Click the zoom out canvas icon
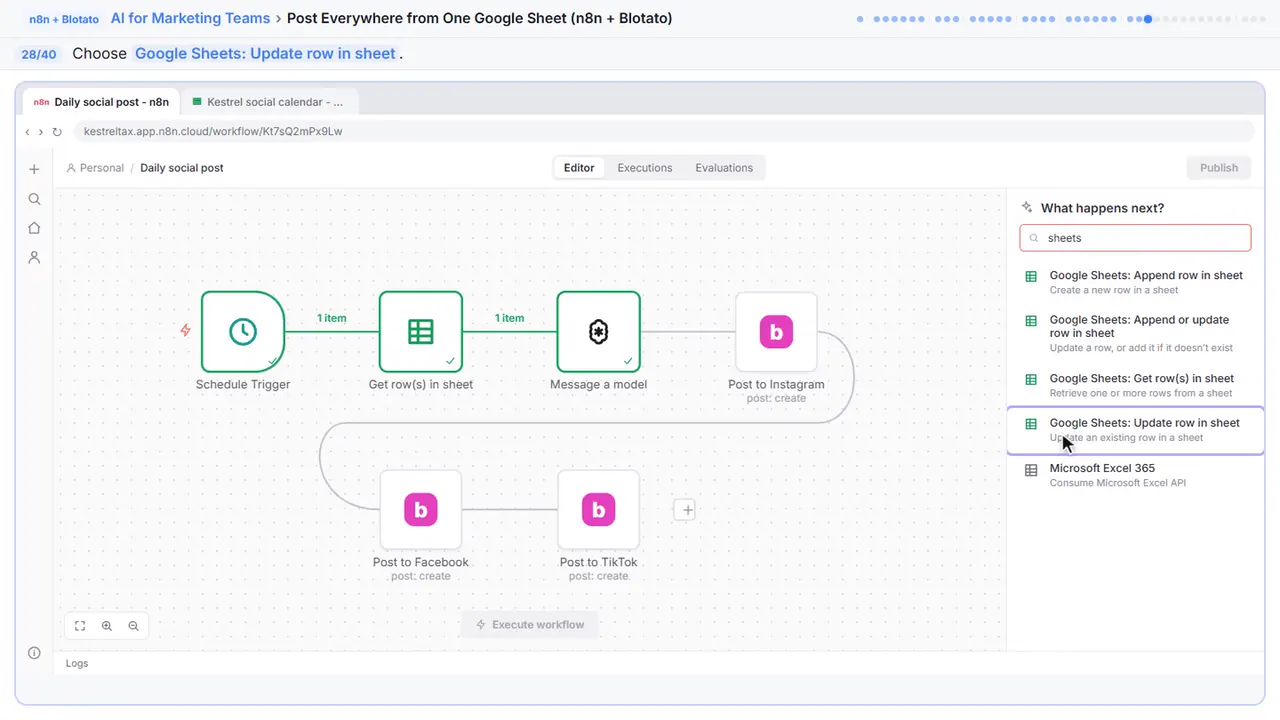Screen dimensions: 1280x720 coord(133,626)
